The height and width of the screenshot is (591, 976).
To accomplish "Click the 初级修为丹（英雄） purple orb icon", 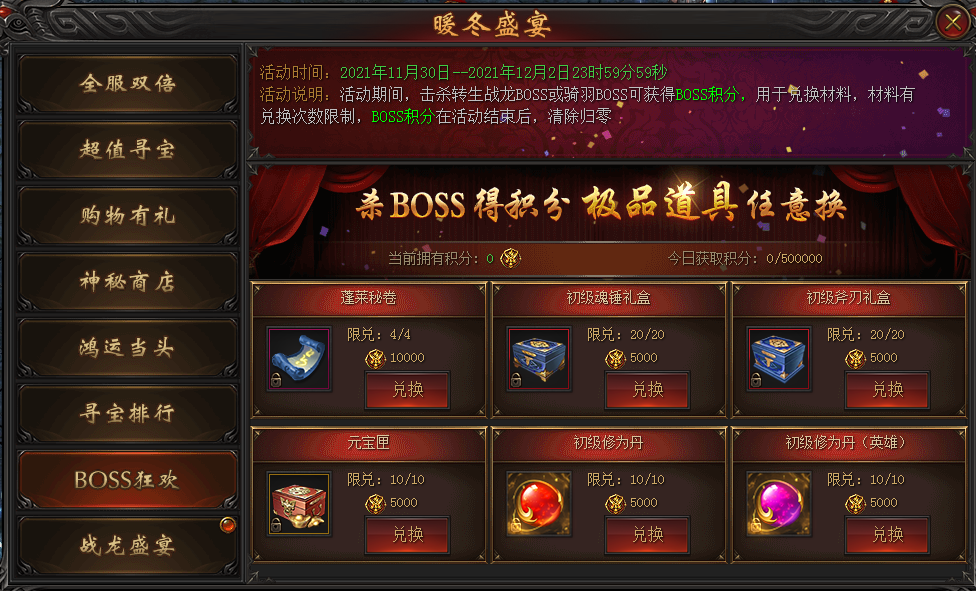I will tap(779, 504).
